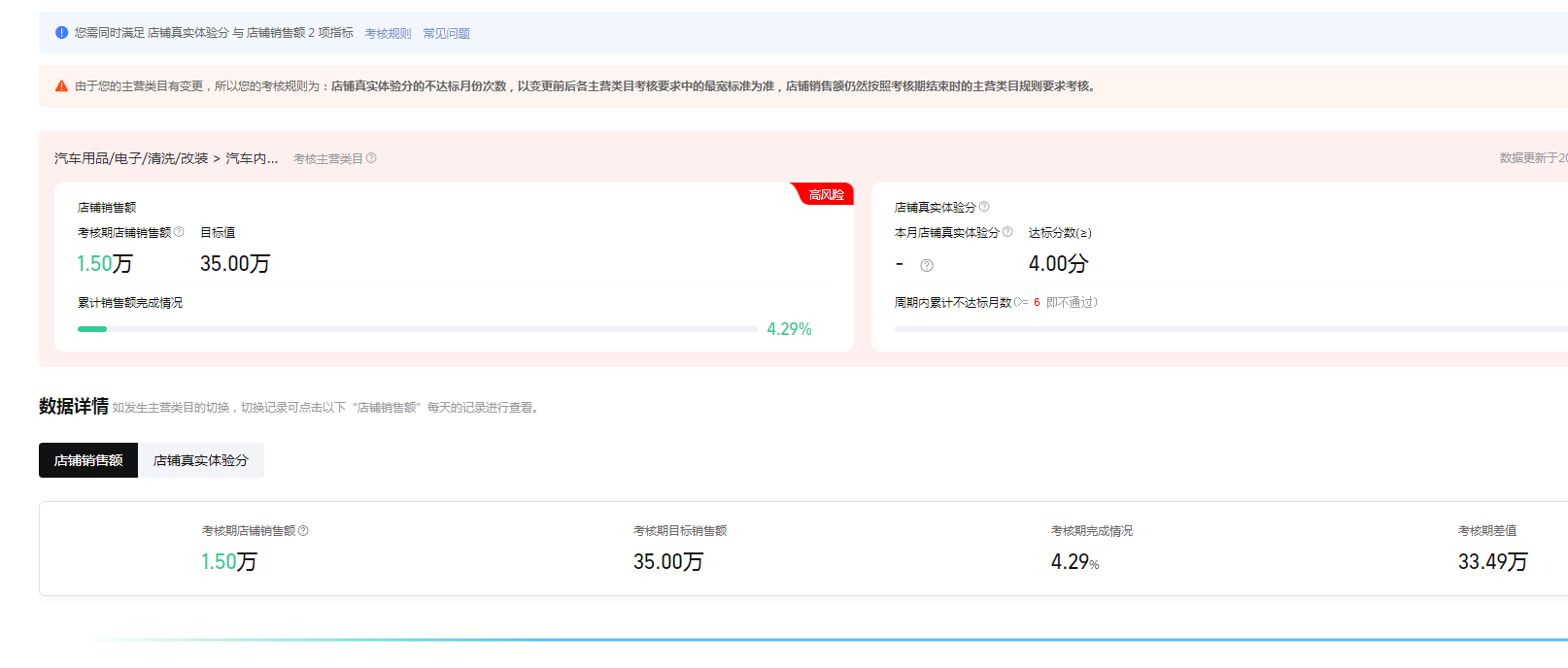
Task: Click the 35.00万 target value in sales card
Action: [x=235, y=264]
